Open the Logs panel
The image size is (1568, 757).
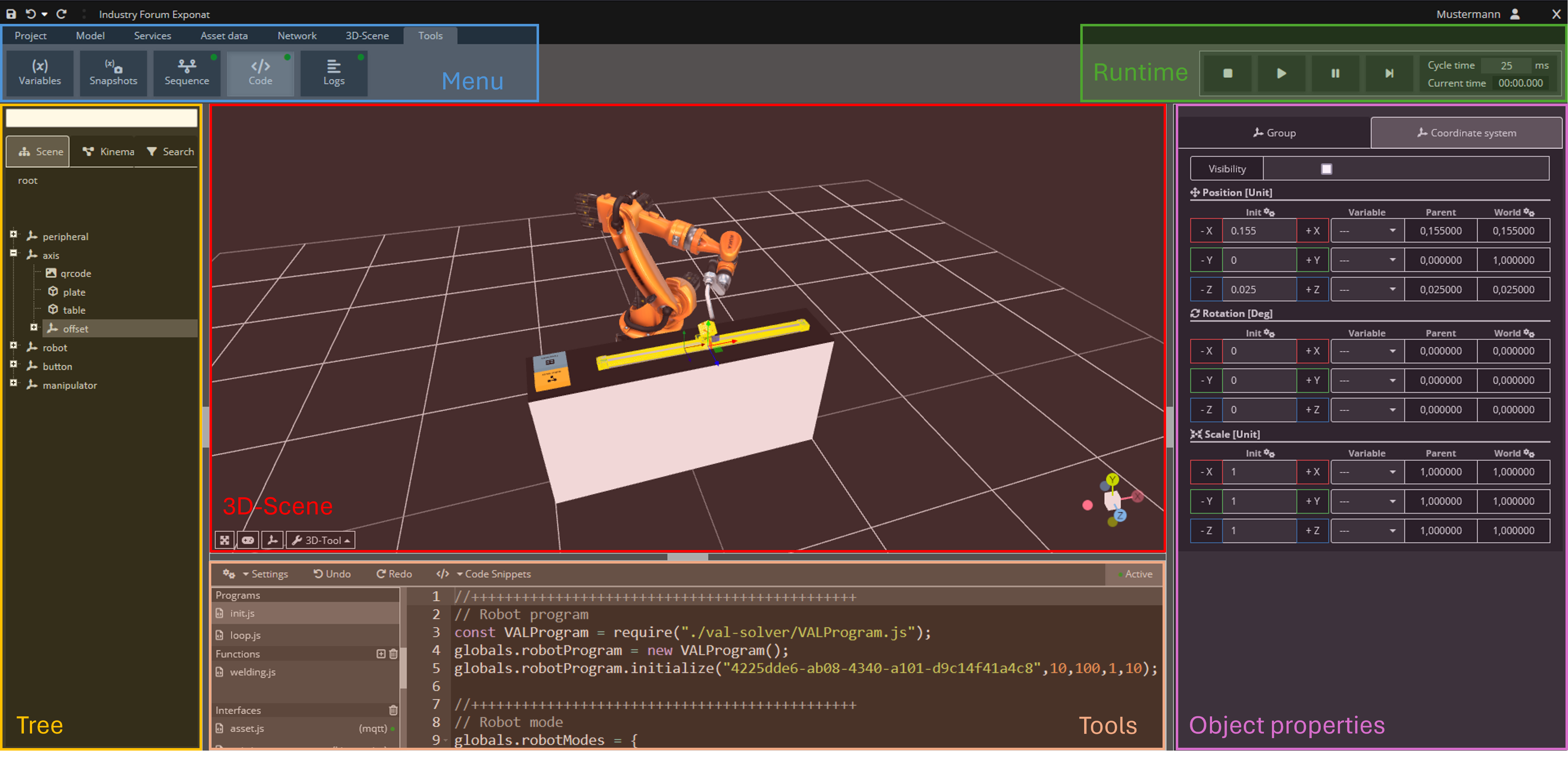point(333,72)
